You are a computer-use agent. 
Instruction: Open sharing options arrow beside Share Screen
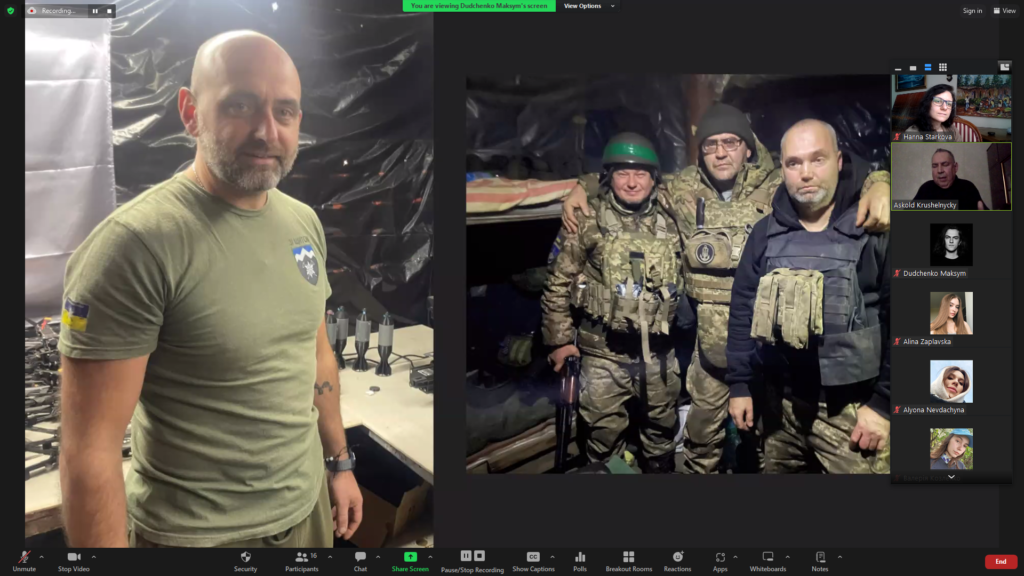(430, 557)
